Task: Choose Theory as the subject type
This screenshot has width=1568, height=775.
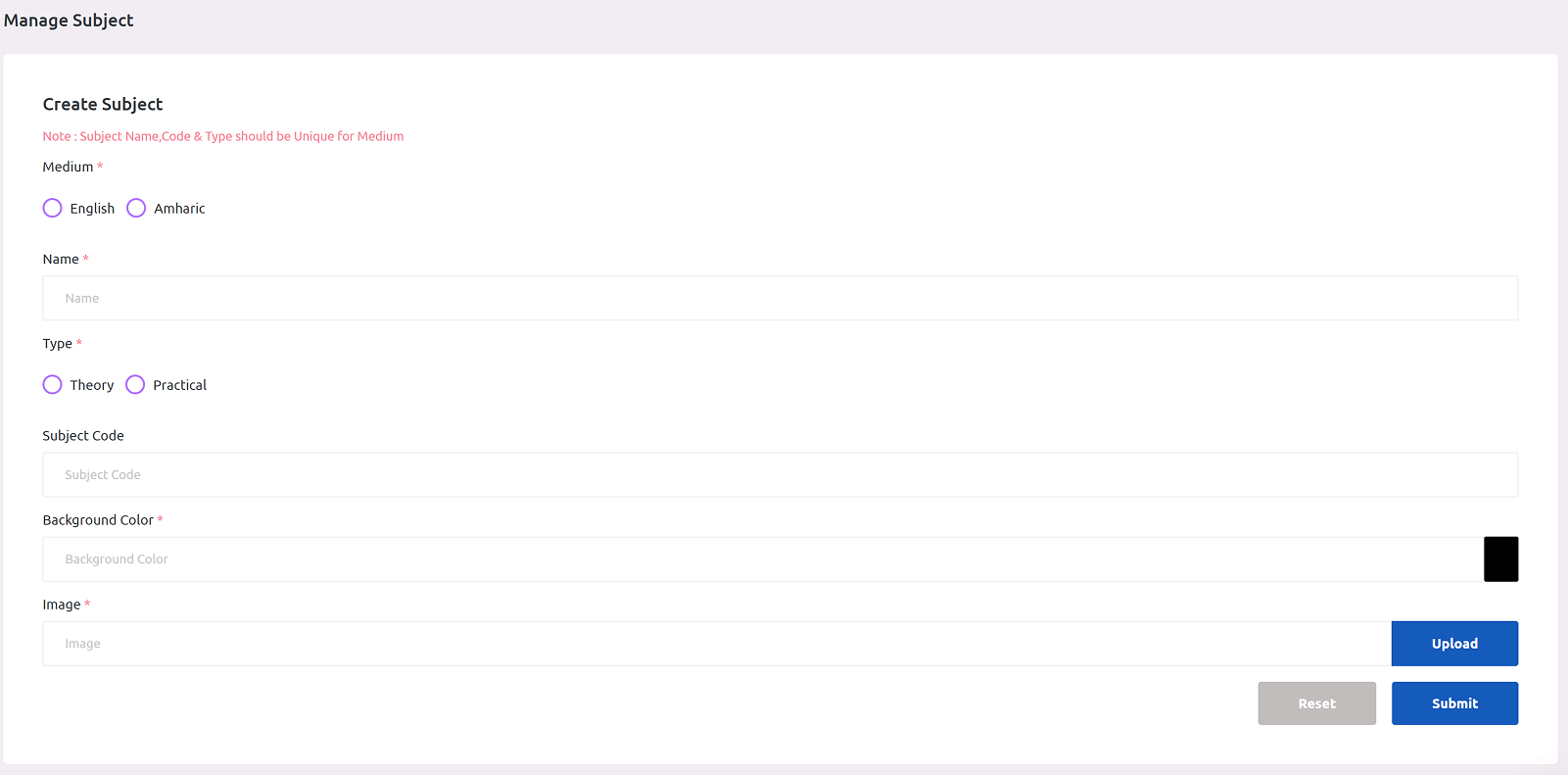Action: tap(53, 385)
